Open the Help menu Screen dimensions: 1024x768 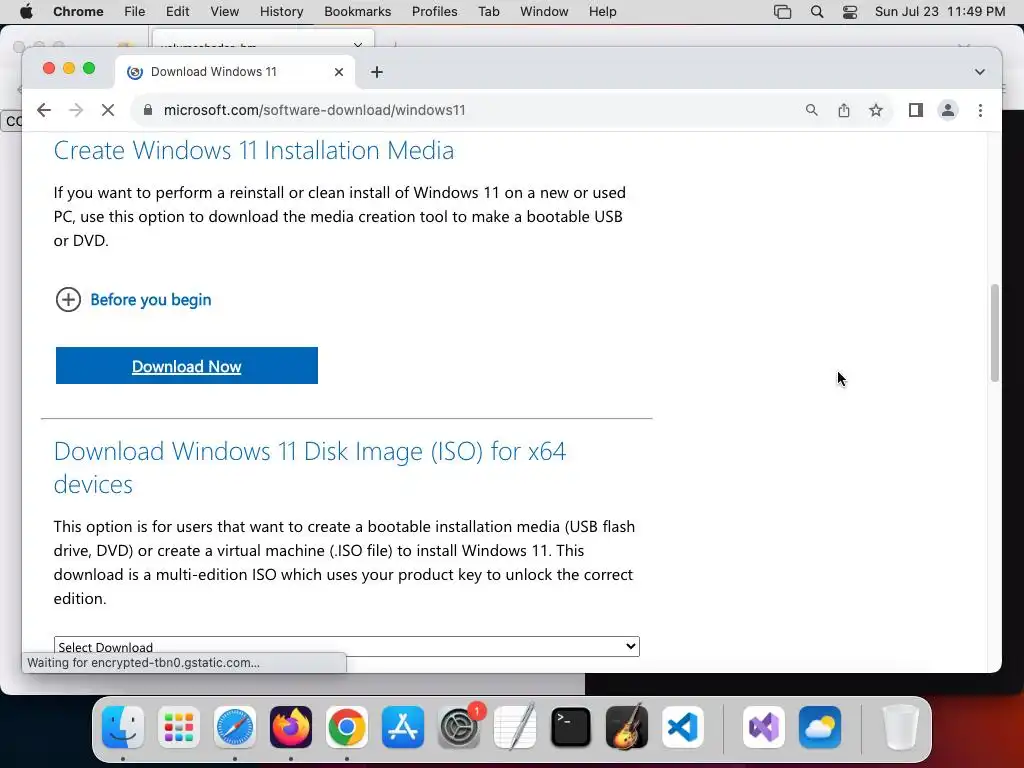[x=602, y=12]
